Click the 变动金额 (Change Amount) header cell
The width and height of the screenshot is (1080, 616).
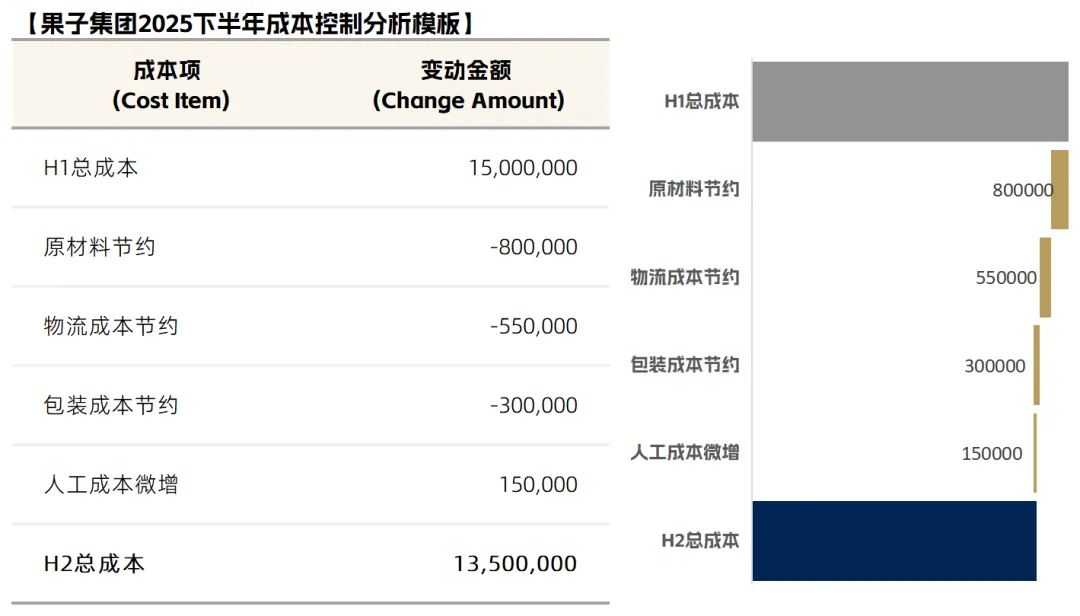click(468, 85)
